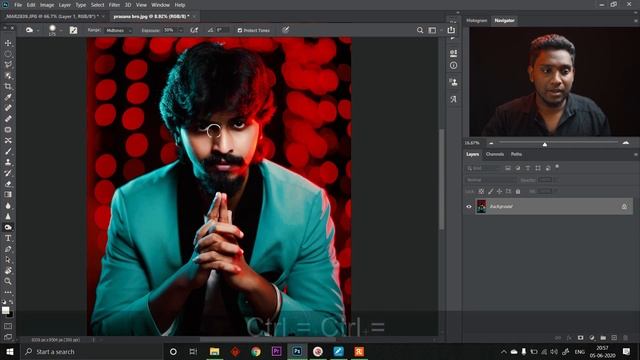Change screen mode icon at toolbox bottom
Screen dimensions: 640x360
coord(8,337)
